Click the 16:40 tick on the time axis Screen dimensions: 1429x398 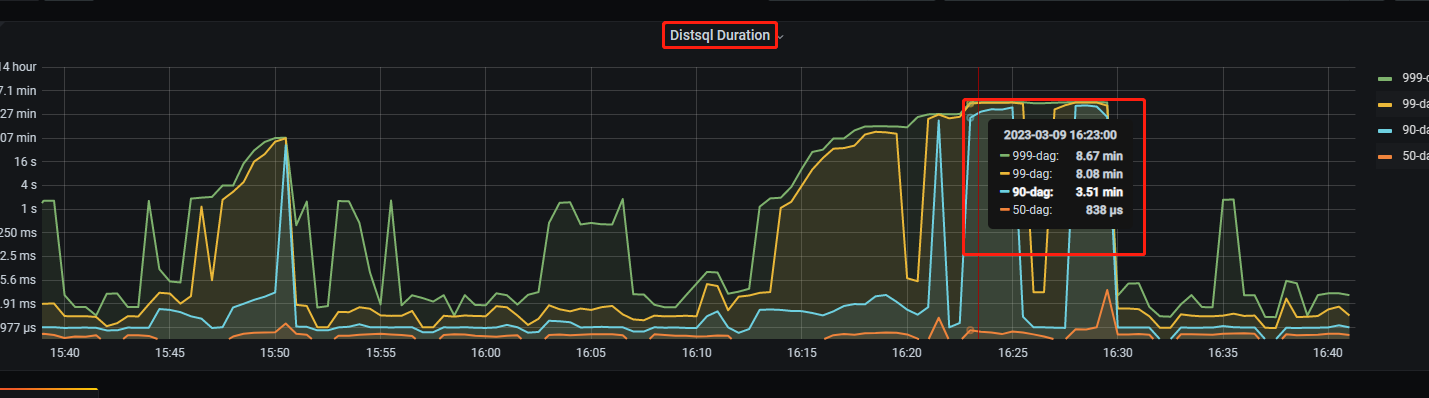pos(1329,353)
